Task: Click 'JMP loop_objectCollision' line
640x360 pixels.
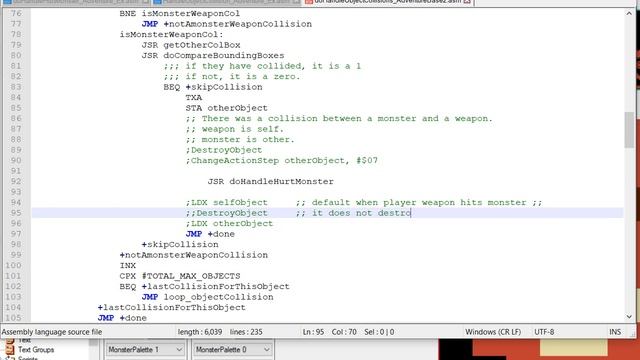Action: [x=207, y=297]
